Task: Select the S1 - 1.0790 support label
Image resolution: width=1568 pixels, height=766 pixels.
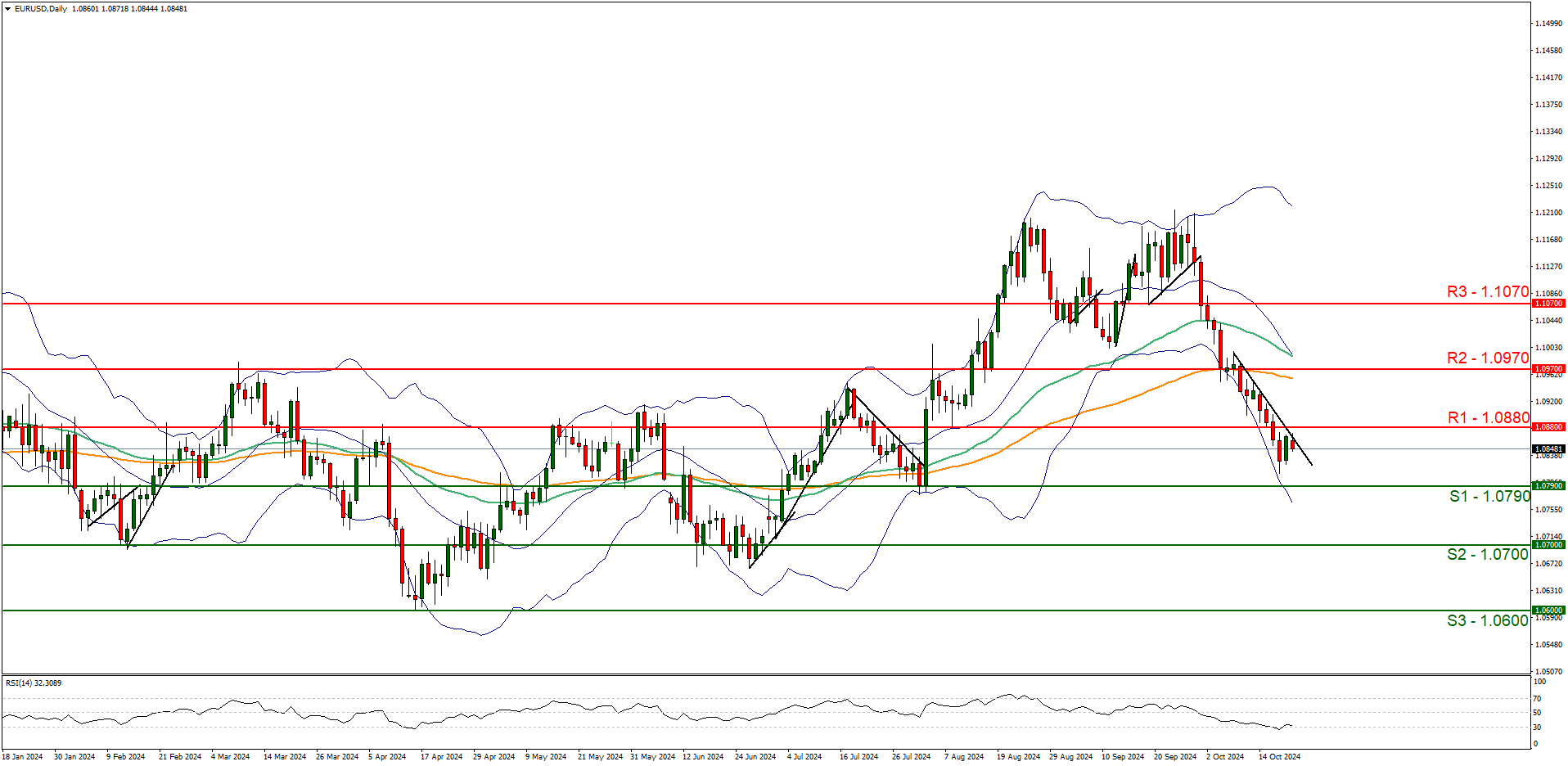Action: pyautogui.click(x=1489, y=496)
